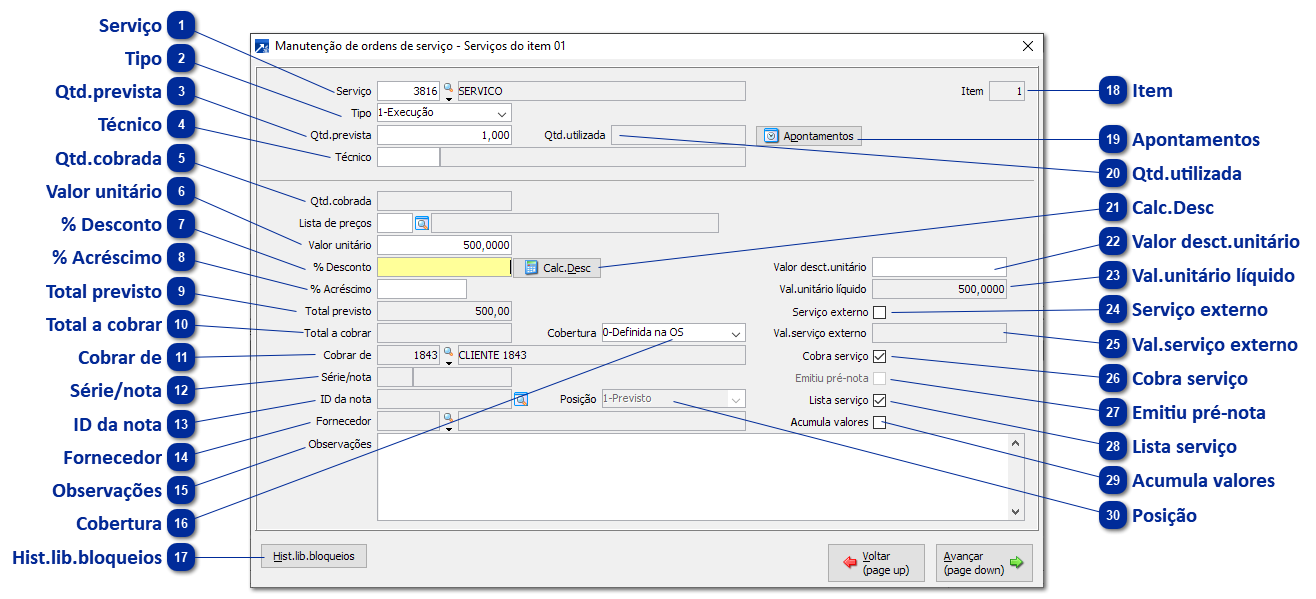Screen dimensions: 1316x599
Task: Enable the Serviço externo checkbox
Action: [x=879, y=313]
